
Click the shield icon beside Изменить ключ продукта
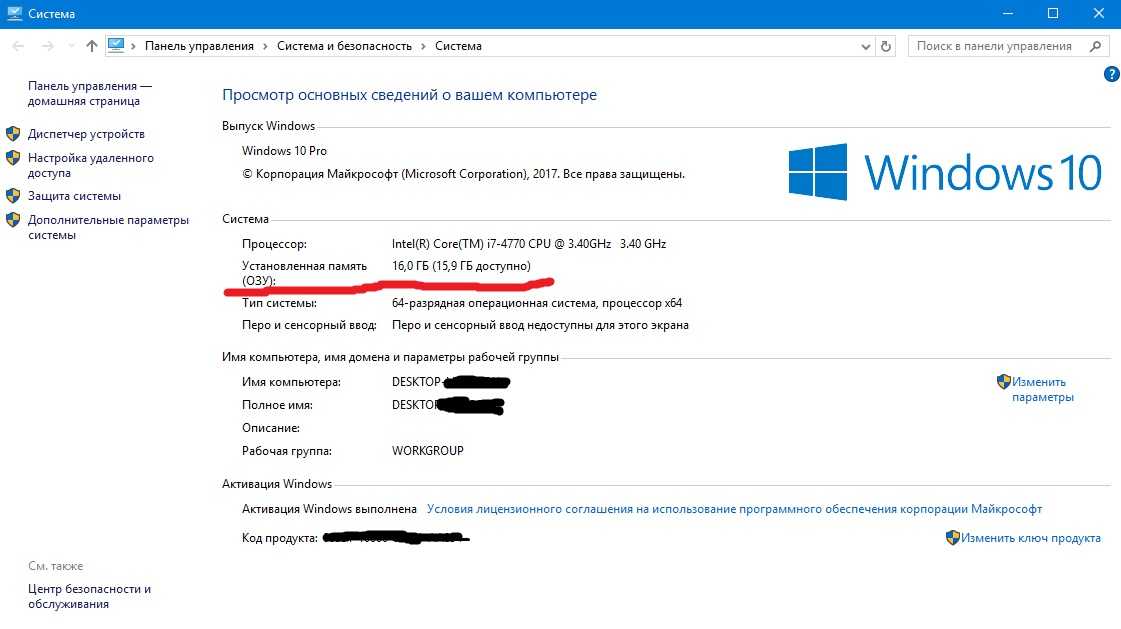point(952,538)
